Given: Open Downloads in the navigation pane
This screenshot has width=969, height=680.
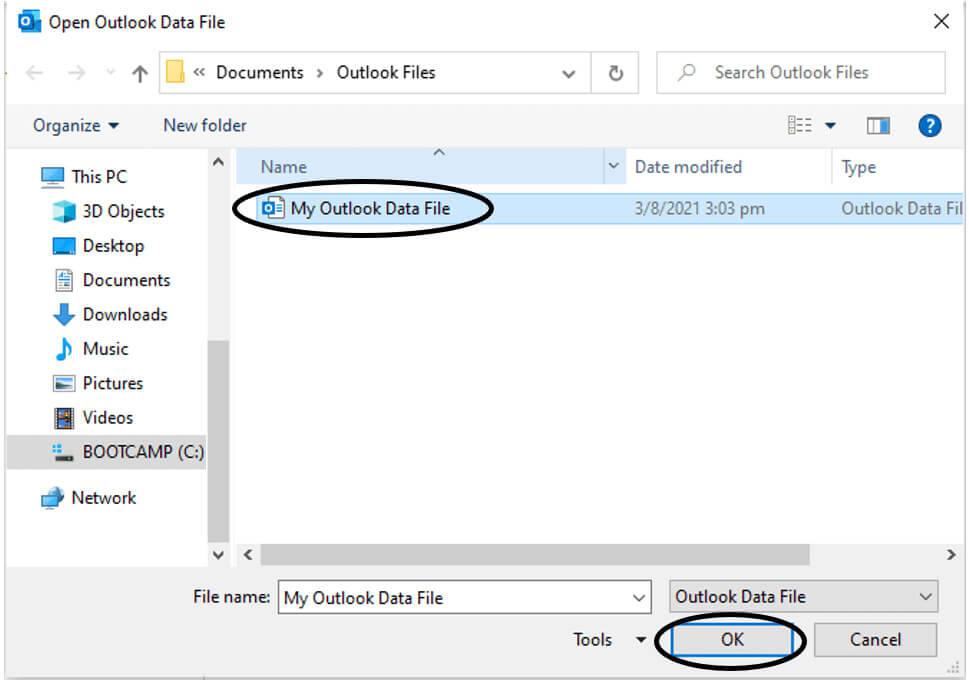Looking at the screenshot, I should click(125, 315).
